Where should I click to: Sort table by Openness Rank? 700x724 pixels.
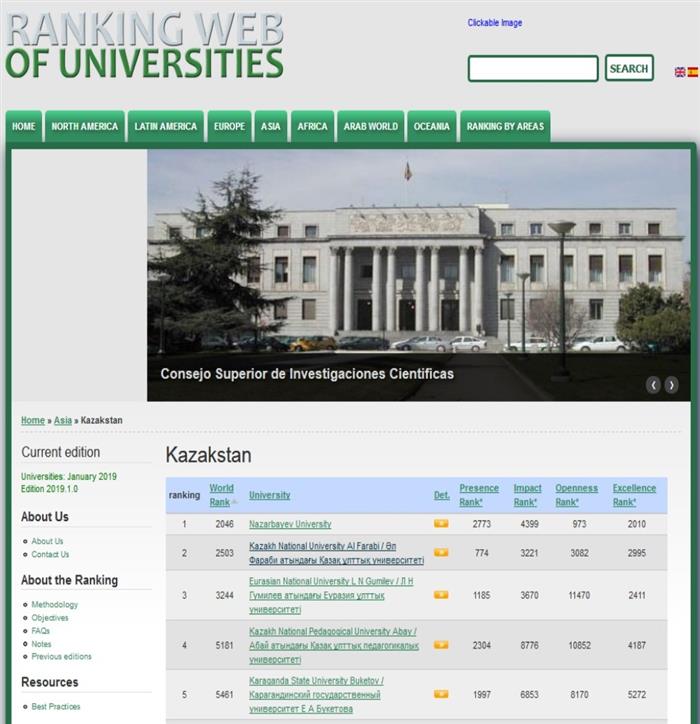point(576,495)
